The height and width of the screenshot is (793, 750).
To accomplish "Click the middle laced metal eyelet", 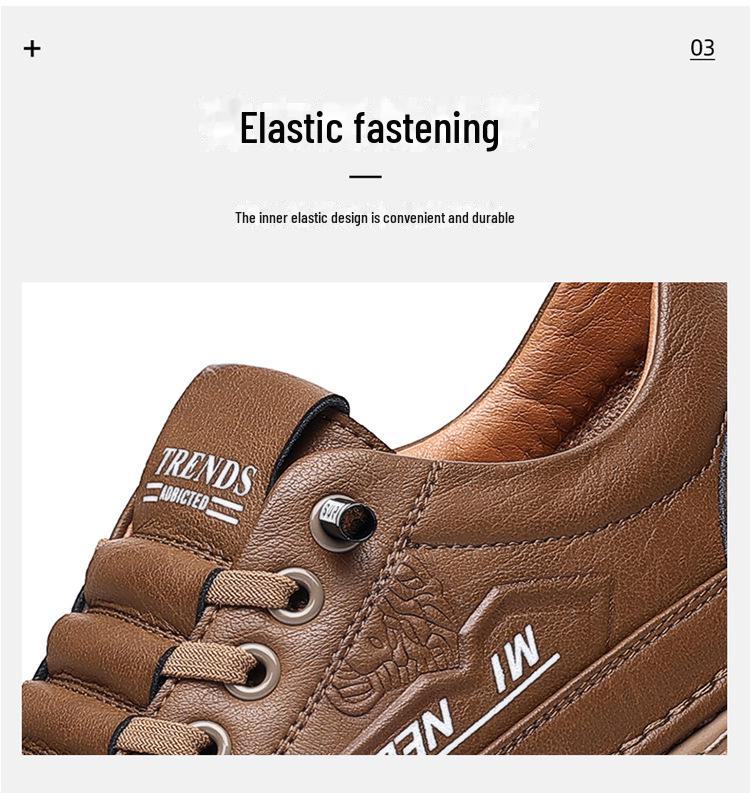I will tap(255, 671).
